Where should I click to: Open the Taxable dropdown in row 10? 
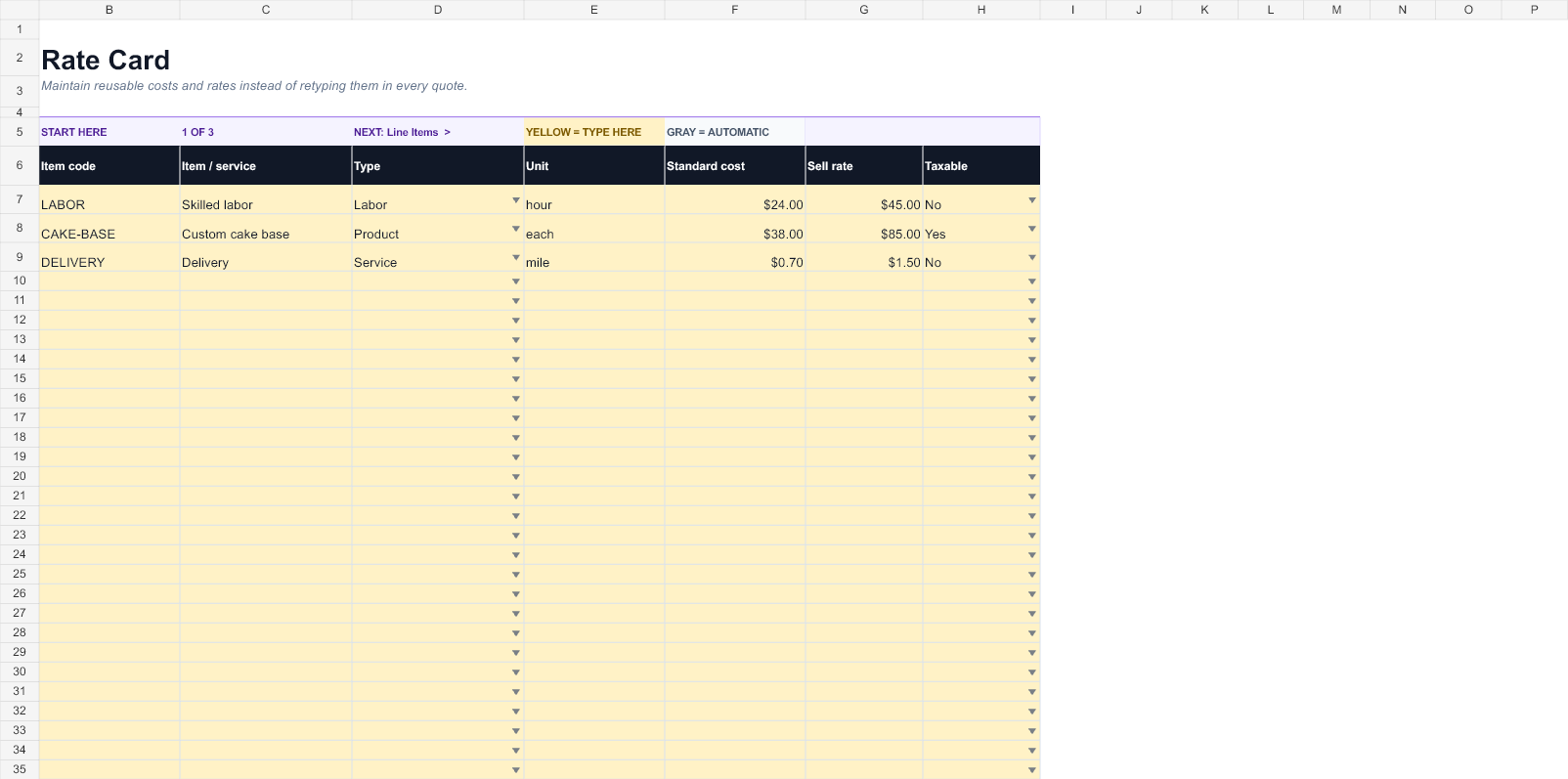[1032, 281]
